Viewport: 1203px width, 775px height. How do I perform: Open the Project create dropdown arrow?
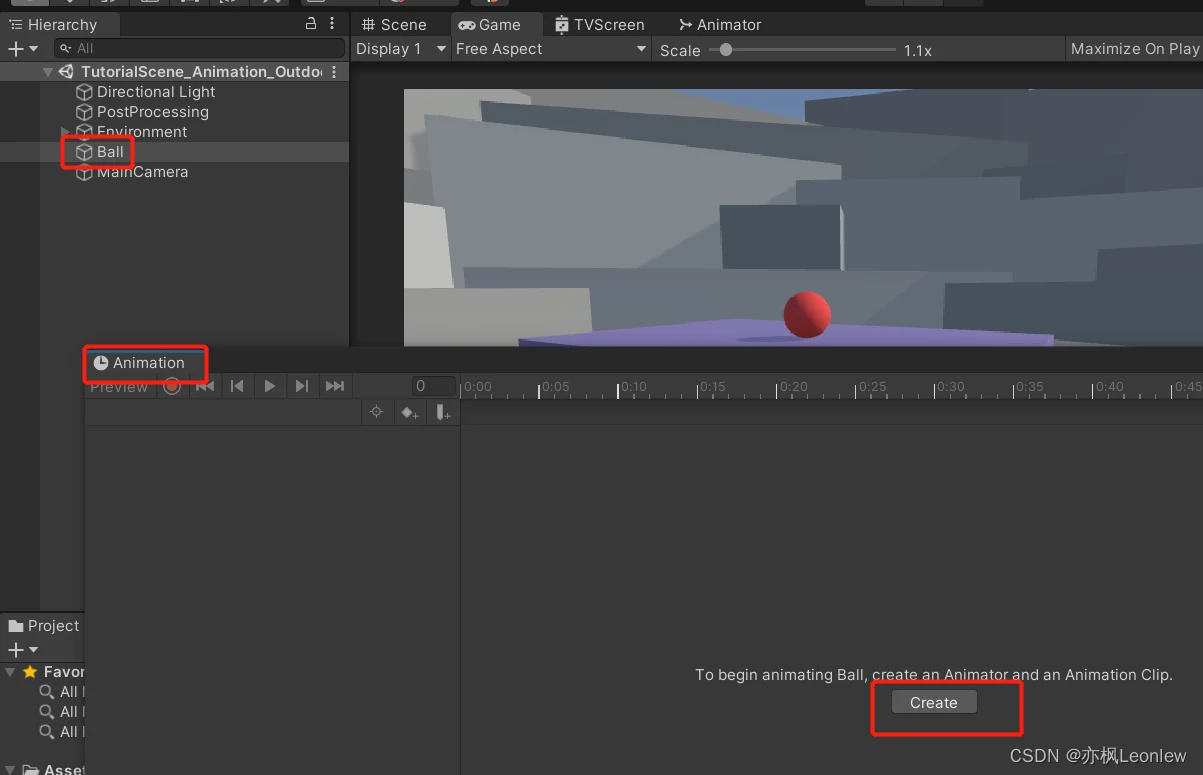click(x=33, y=650)
